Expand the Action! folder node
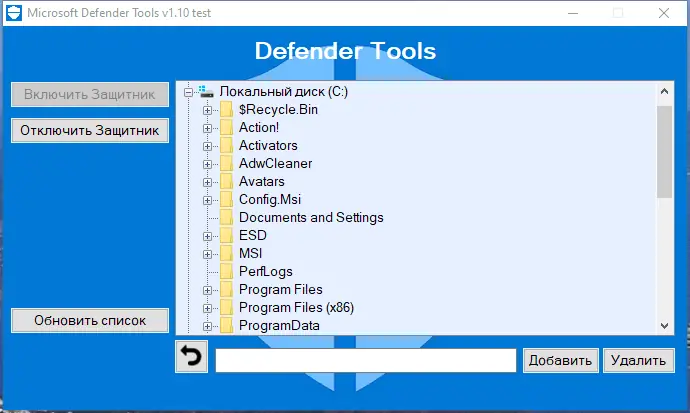This screenshot has width=690, height=413. (207, 128)
